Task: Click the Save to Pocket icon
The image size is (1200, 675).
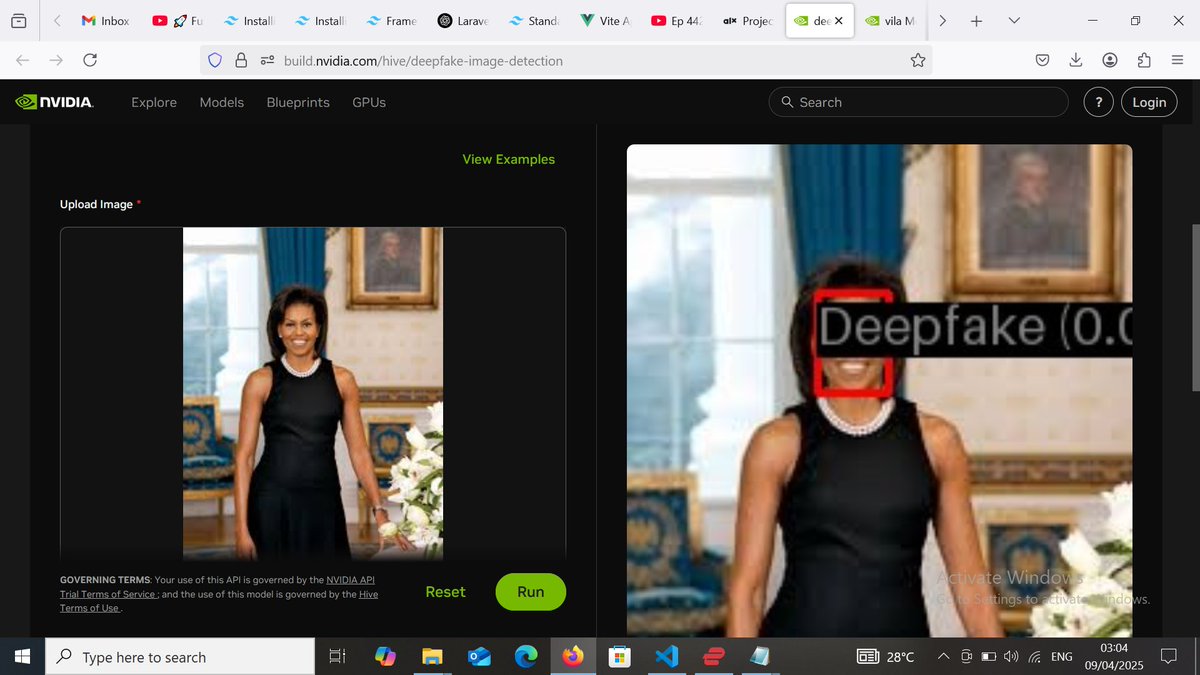Action: tap(1042, 61)
